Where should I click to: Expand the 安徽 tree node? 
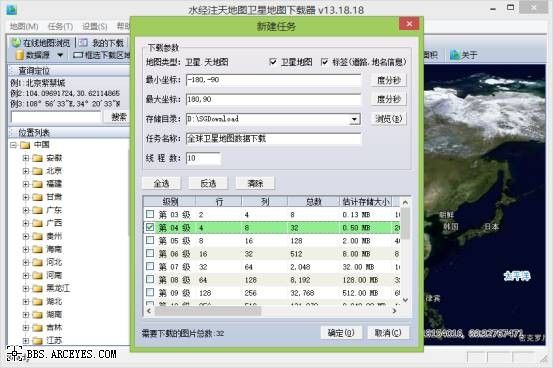26,158
